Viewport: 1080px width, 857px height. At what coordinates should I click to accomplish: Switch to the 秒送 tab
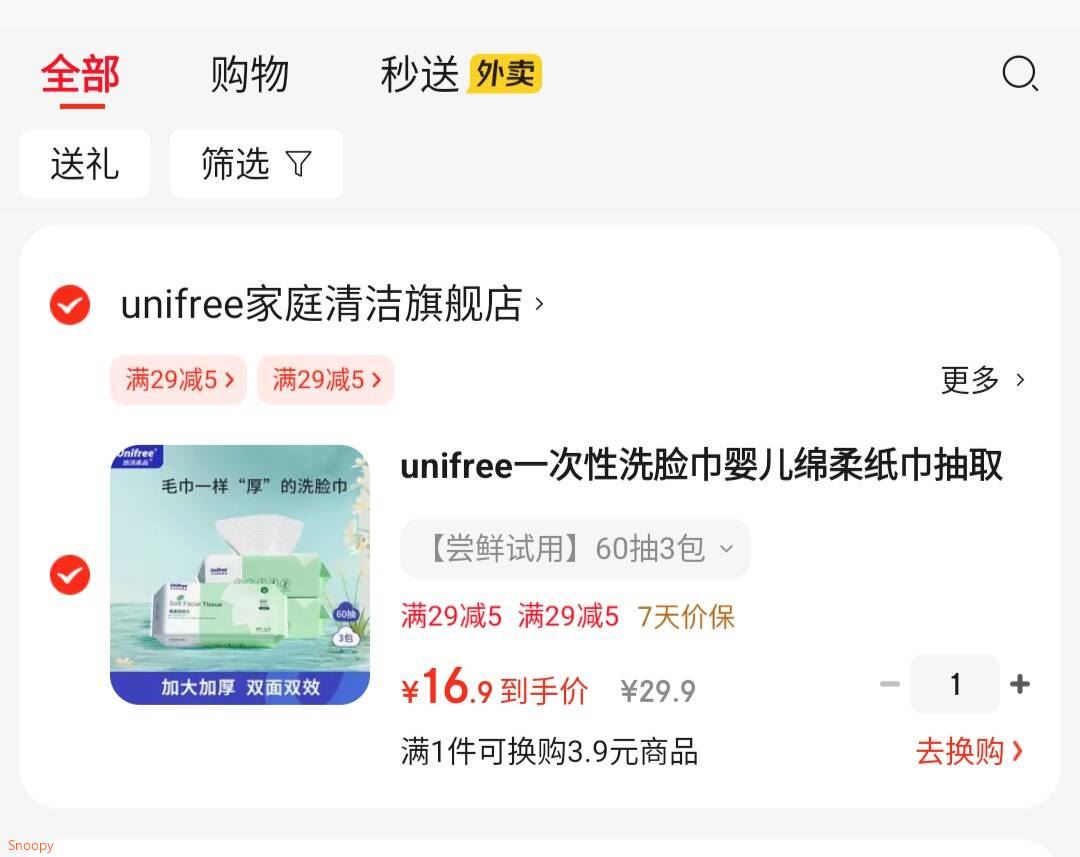tap(419, 74)
